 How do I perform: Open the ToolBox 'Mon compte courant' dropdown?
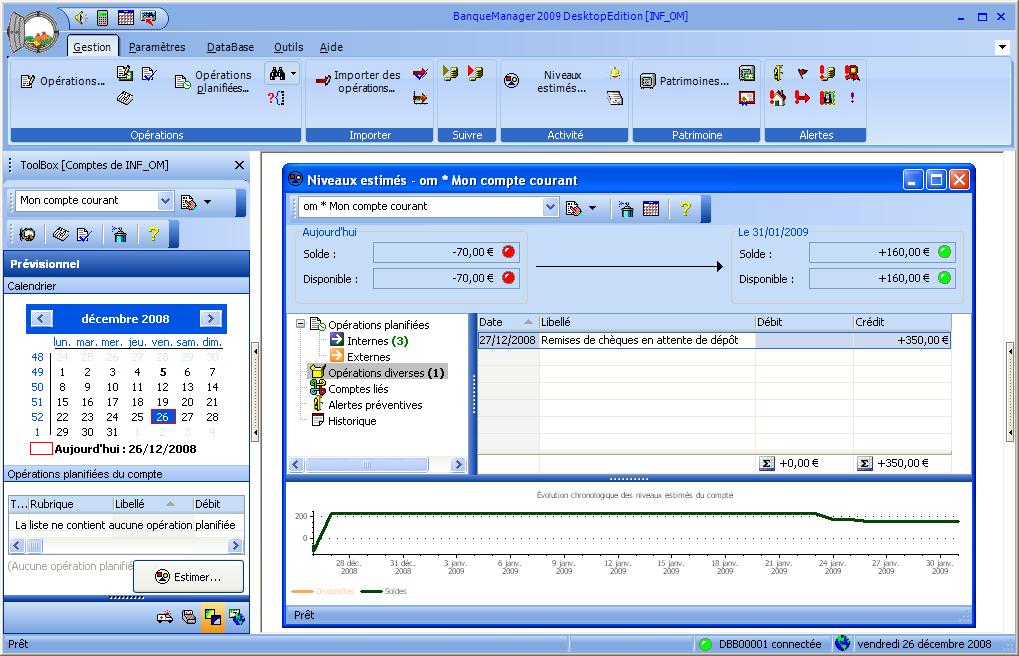165,201
